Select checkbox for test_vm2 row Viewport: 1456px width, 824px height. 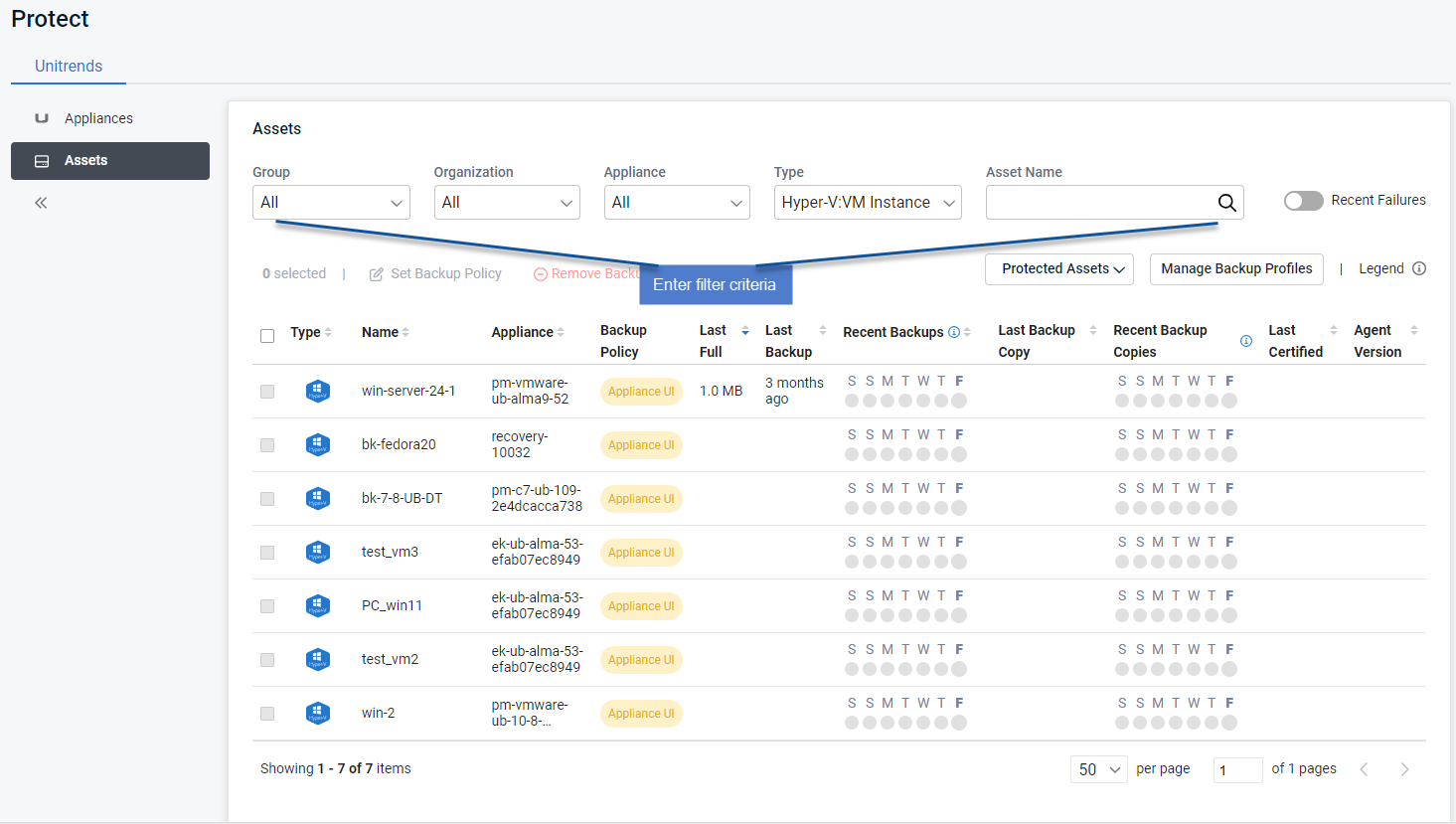click(x=267, y=660)
